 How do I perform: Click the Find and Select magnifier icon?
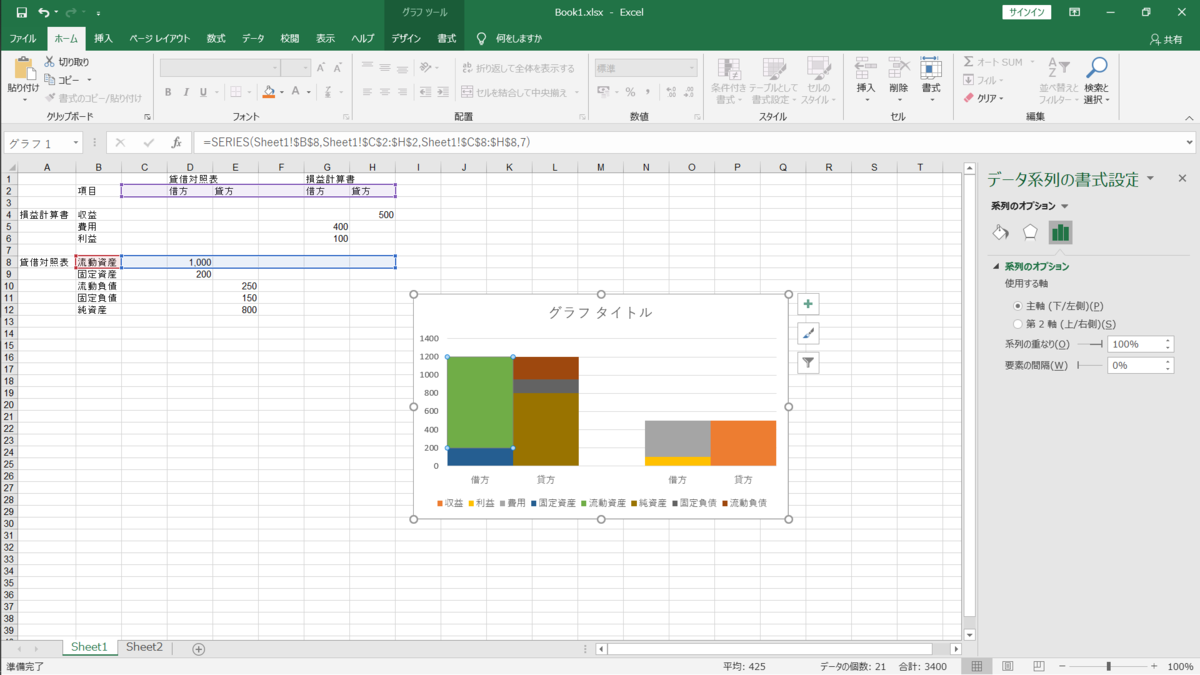1097,67
